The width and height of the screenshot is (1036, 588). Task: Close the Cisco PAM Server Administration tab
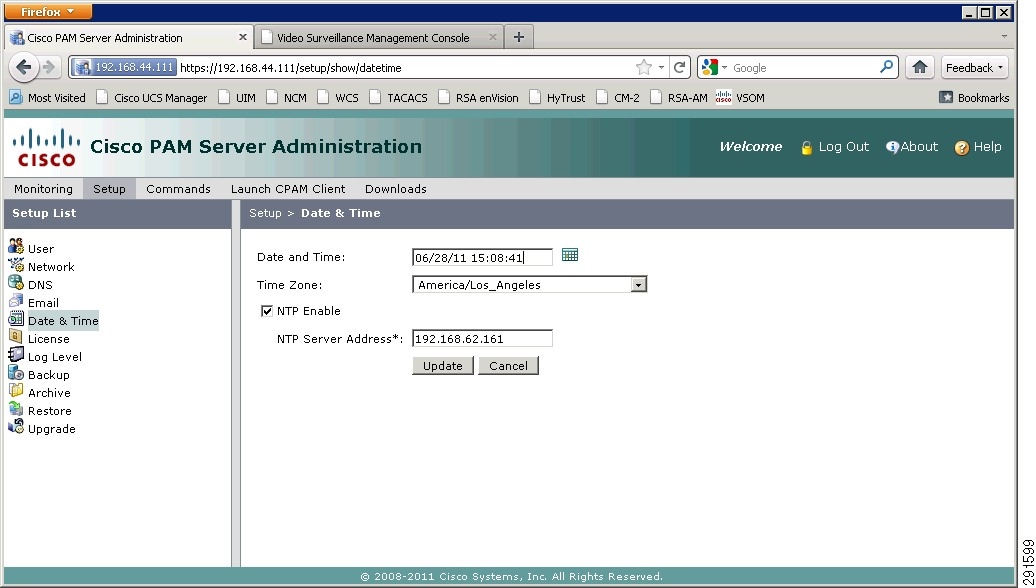(x=242, y=37)
